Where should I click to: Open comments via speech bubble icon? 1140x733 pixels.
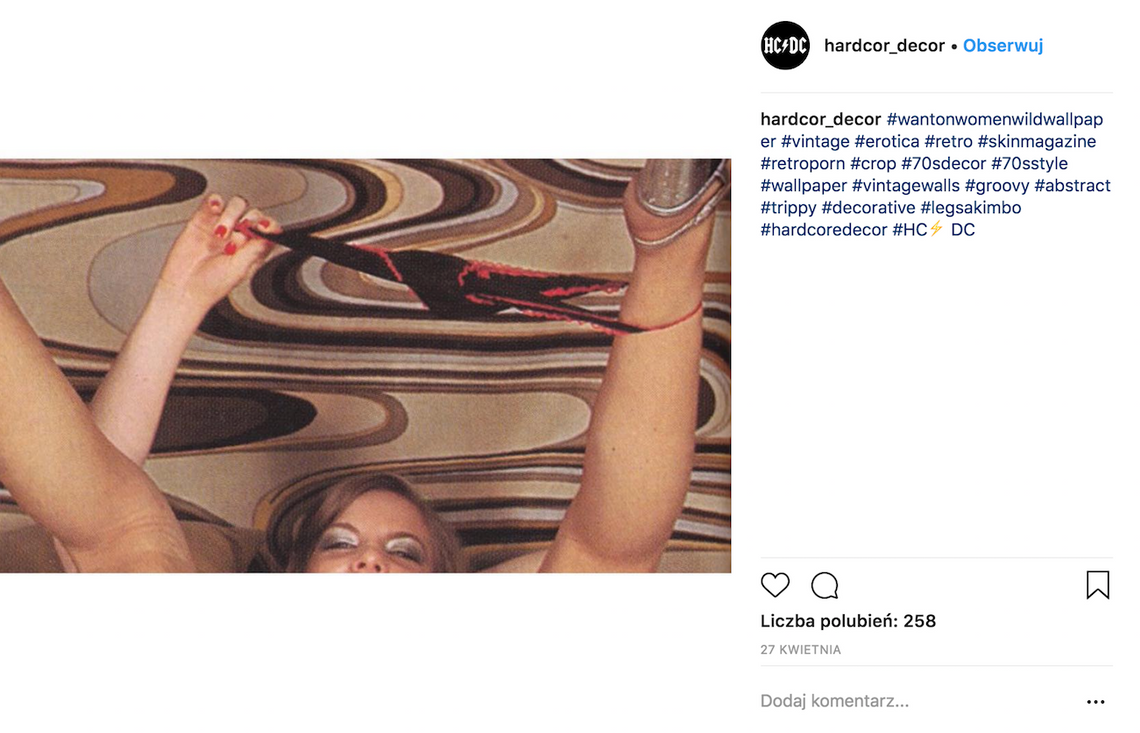pos(824,585)
